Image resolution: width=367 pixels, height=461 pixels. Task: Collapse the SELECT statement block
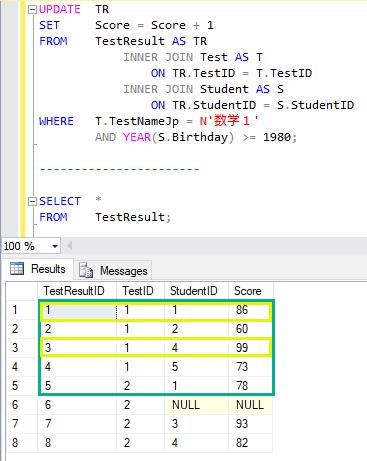point(32,201)
